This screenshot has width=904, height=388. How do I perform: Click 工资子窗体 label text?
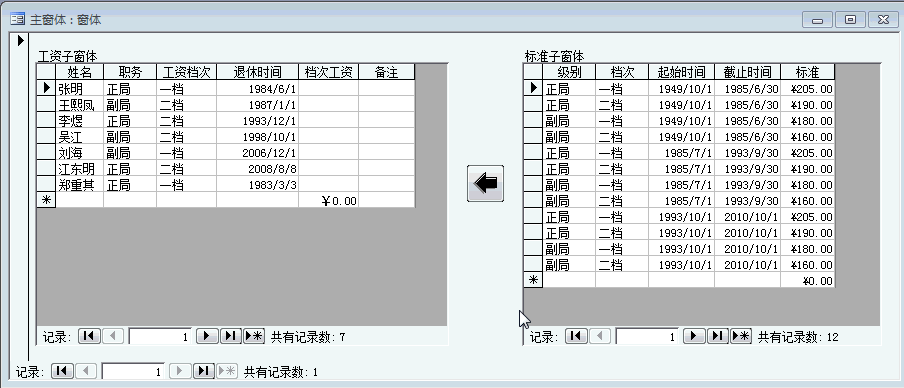tap(67, 56)
